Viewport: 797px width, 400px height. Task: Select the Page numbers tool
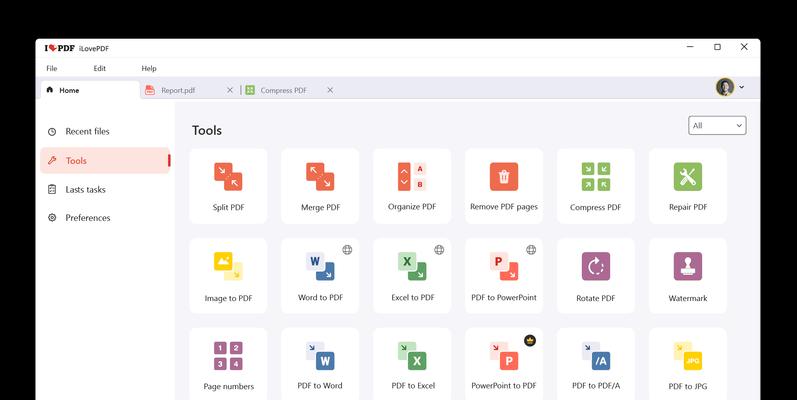click(x=228, y=364)
